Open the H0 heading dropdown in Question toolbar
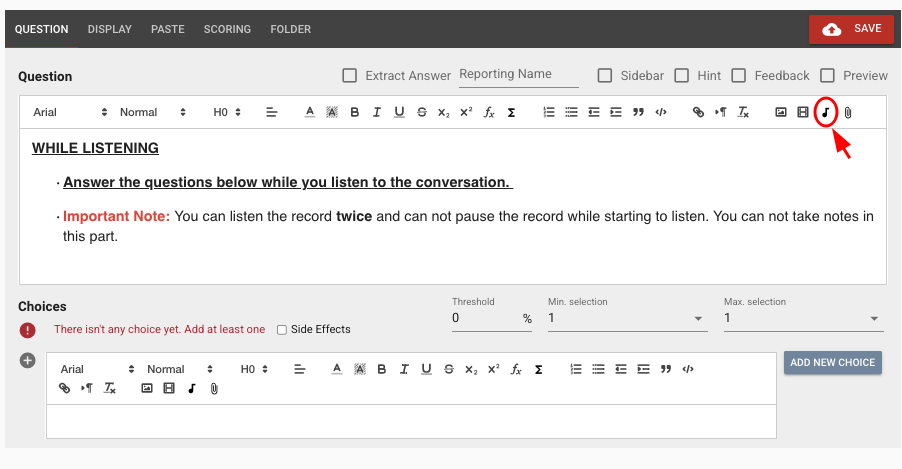This screenshot has height=469, width=902. coord(227,112)
